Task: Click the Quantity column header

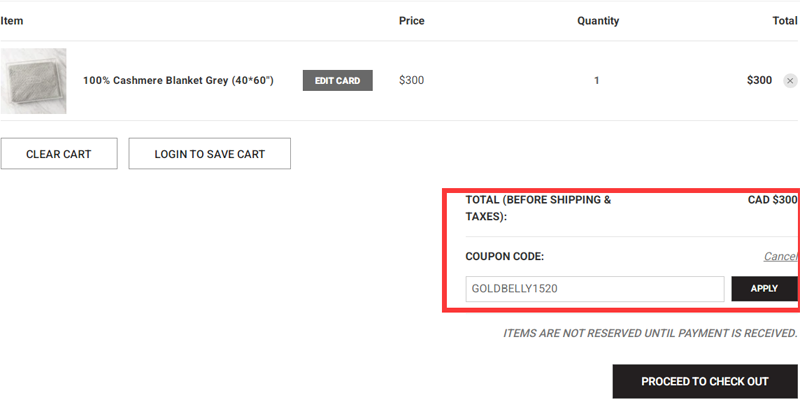Action: click(x=598, y=21)
